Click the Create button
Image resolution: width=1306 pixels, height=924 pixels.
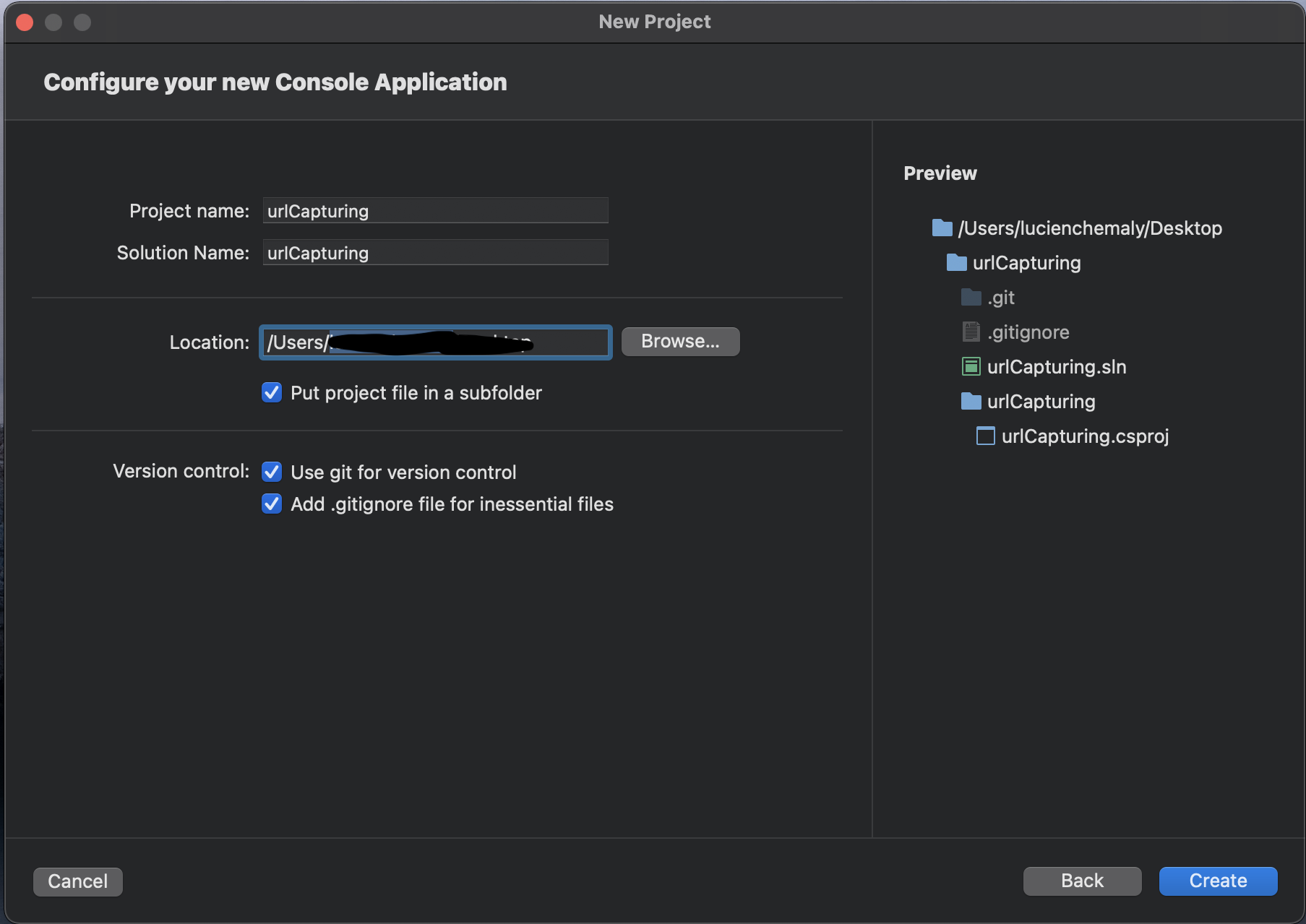click(x=1217, y=881)
